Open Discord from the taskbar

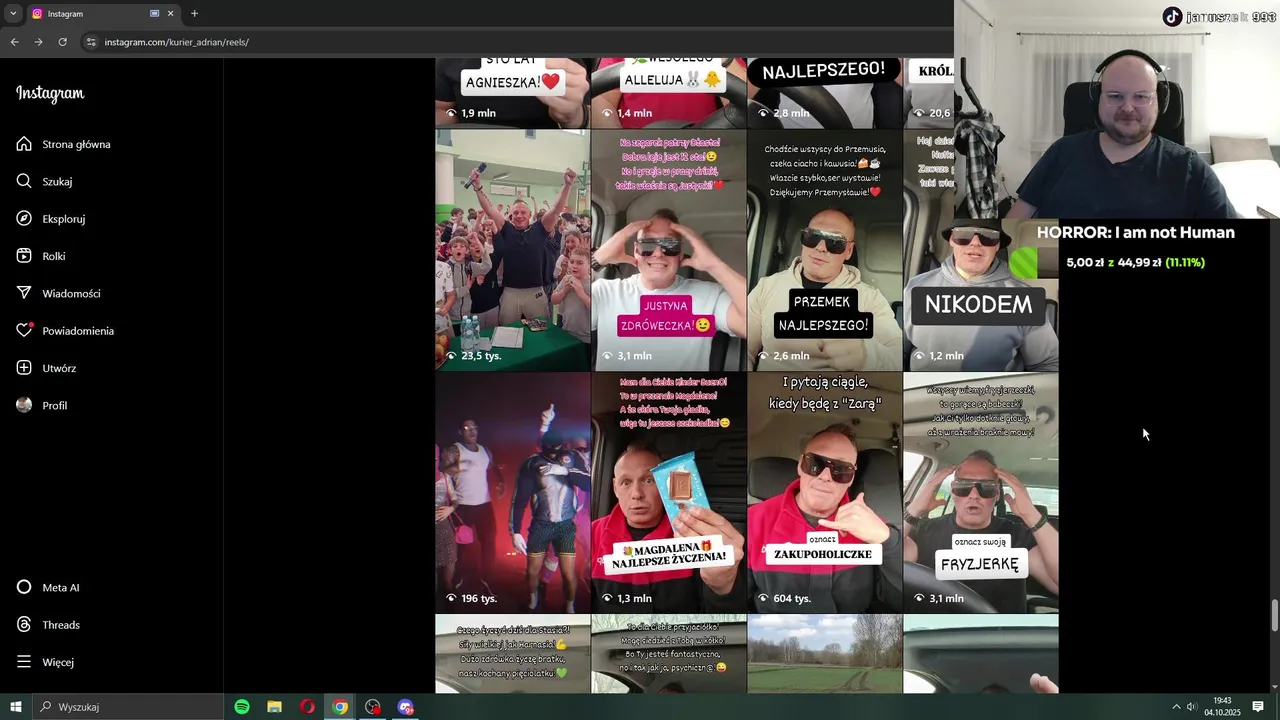tap(405, 707)
